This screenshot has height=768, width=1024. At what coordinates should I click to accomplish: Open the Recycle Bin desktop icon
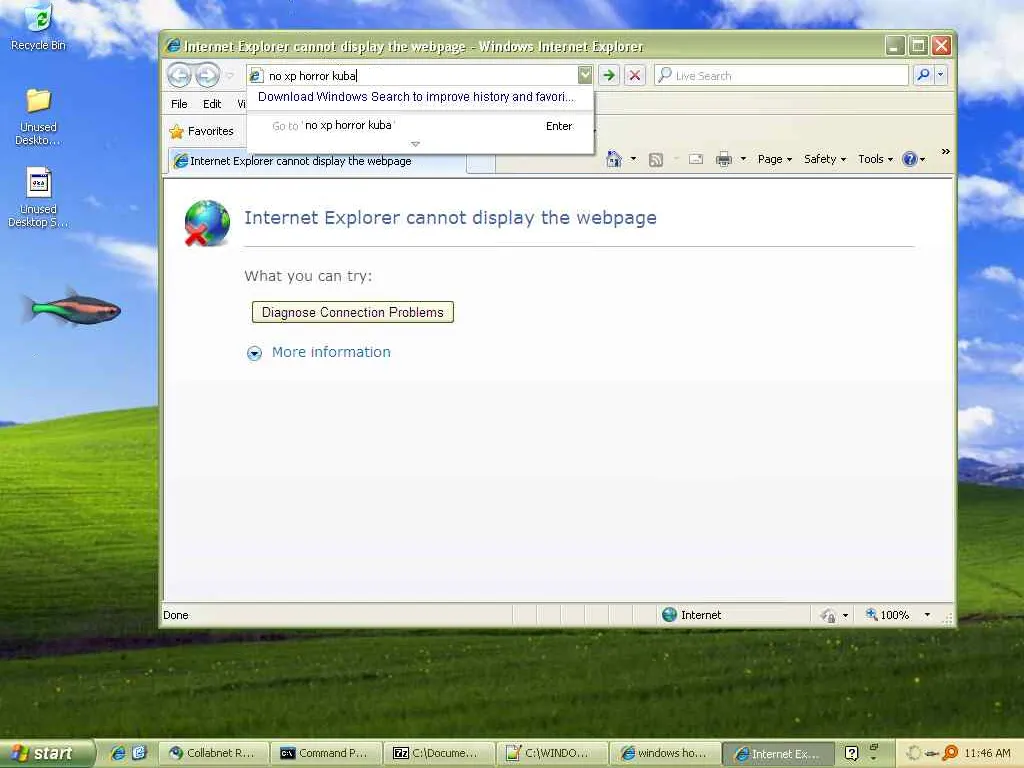pos(39,26)
